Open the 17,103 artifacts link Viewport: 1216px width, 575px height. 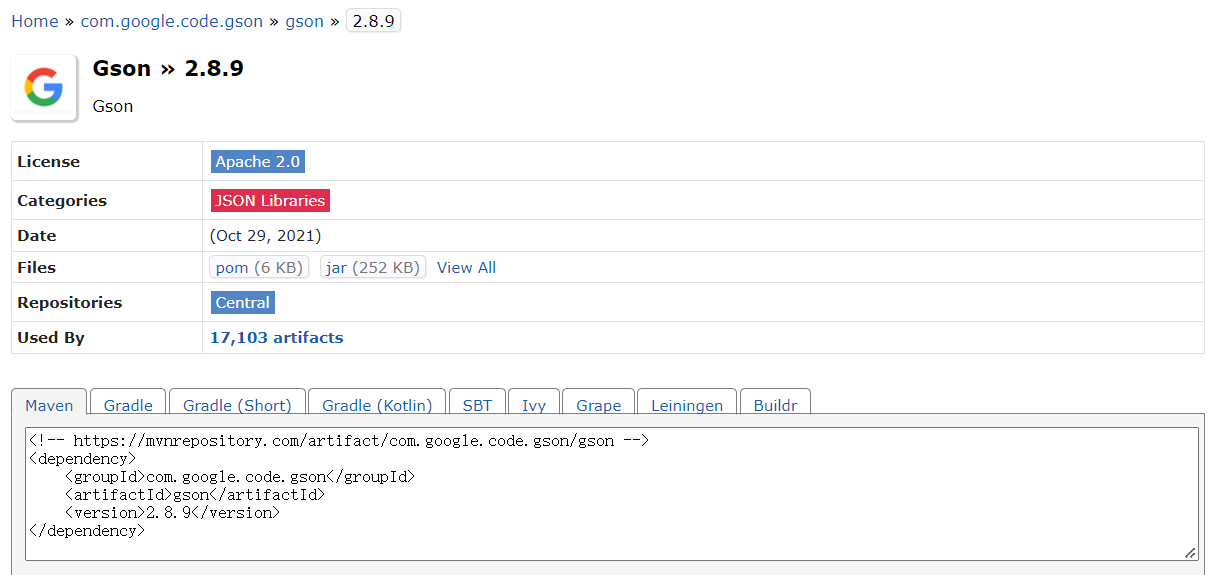coord(276,337)
